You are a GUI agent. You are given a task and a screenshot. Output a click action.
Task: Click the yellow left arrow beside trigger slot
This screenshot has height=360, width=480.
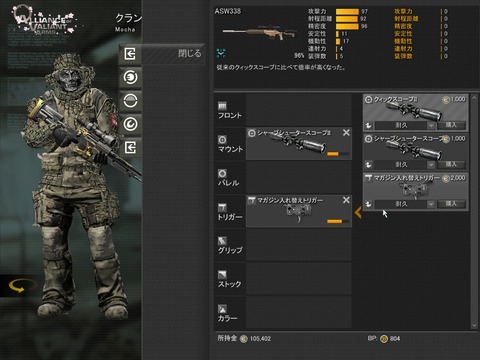(358, 212)
